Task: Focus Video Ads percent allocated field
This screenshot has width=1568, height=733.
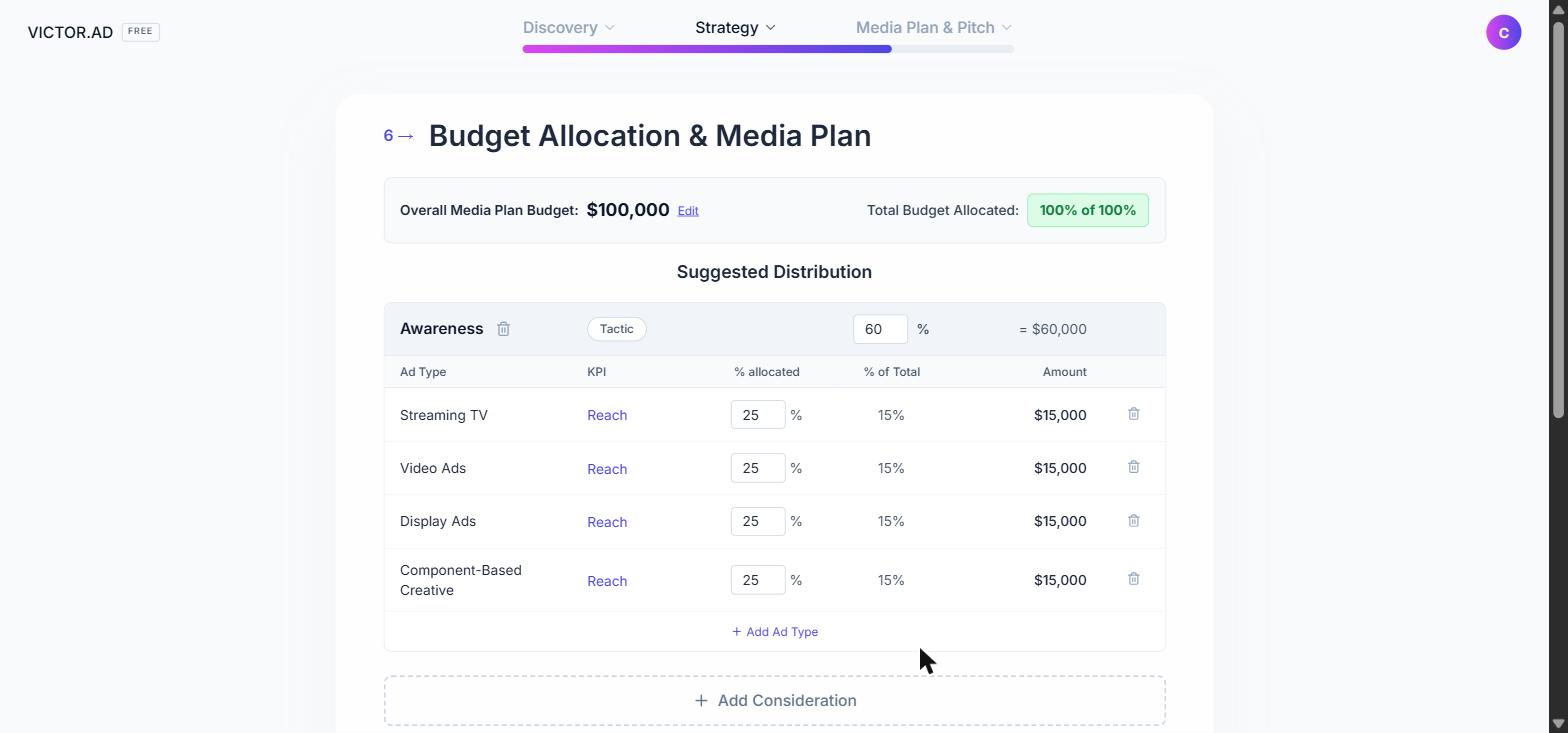Action: click(758, 468)
